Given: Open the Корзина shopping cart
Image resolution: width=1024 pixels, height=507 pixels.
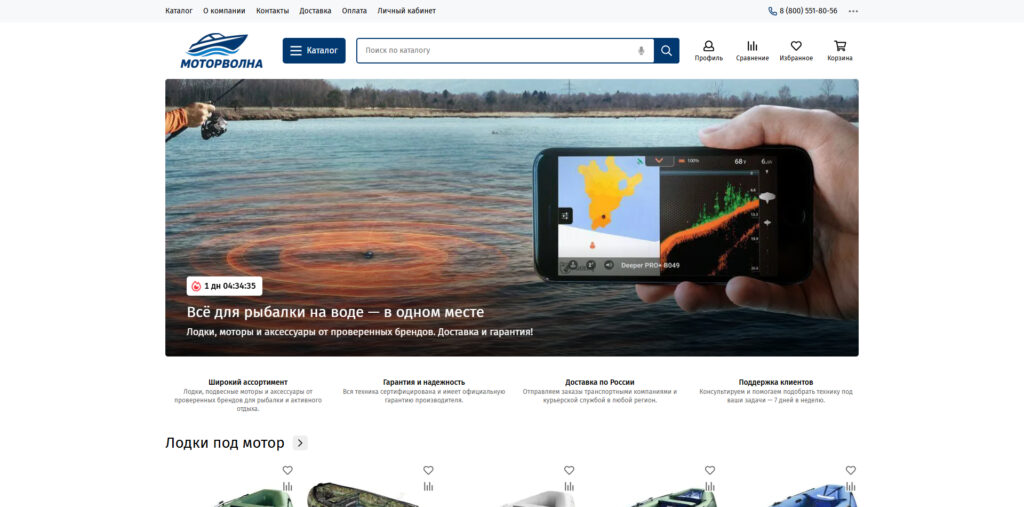Looking at the screenshot, I should pos(840,50).
